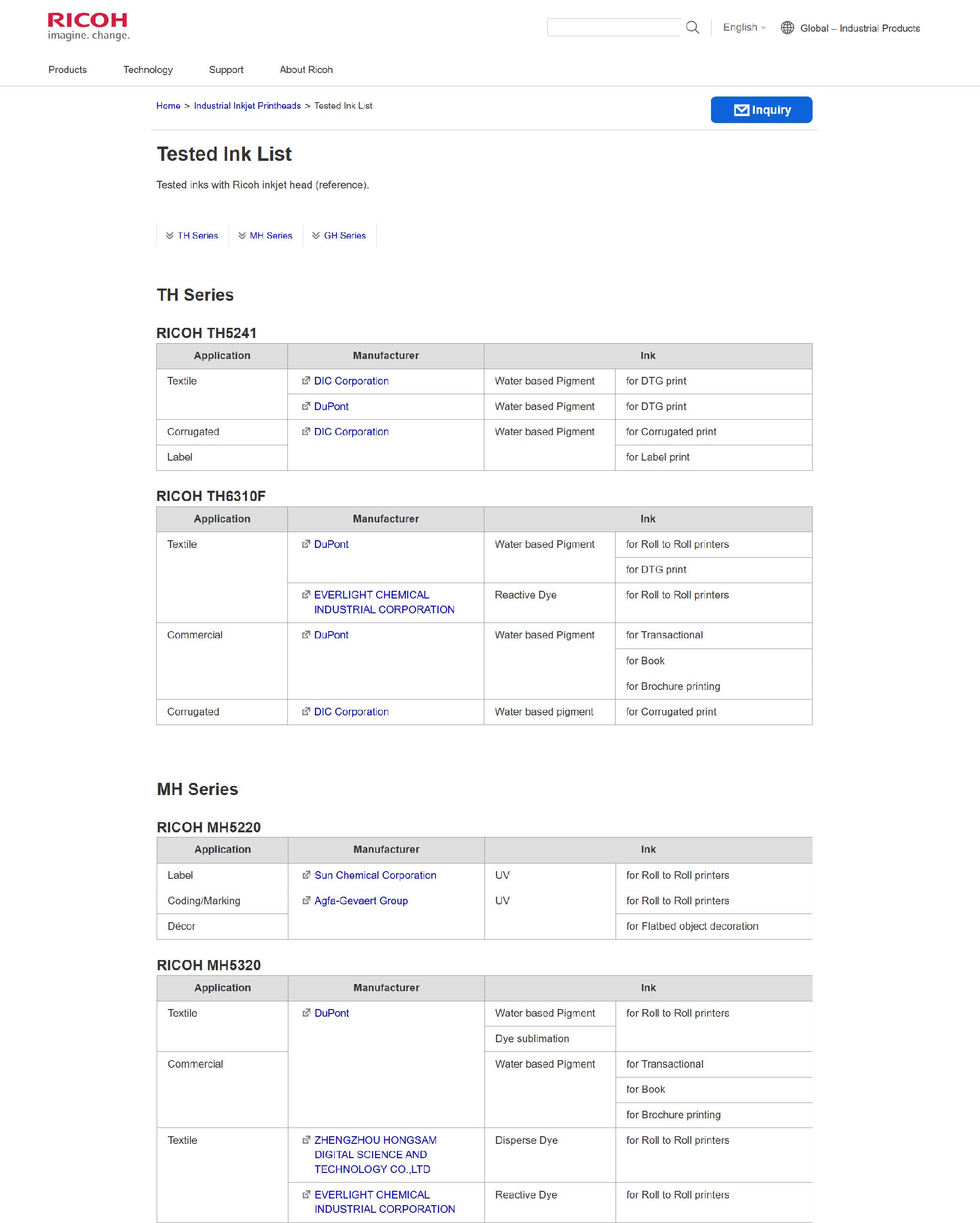Click double-chevron icon beside TH Series
The height and width of the screenshot is (1223, 980).
click(169, 235)
